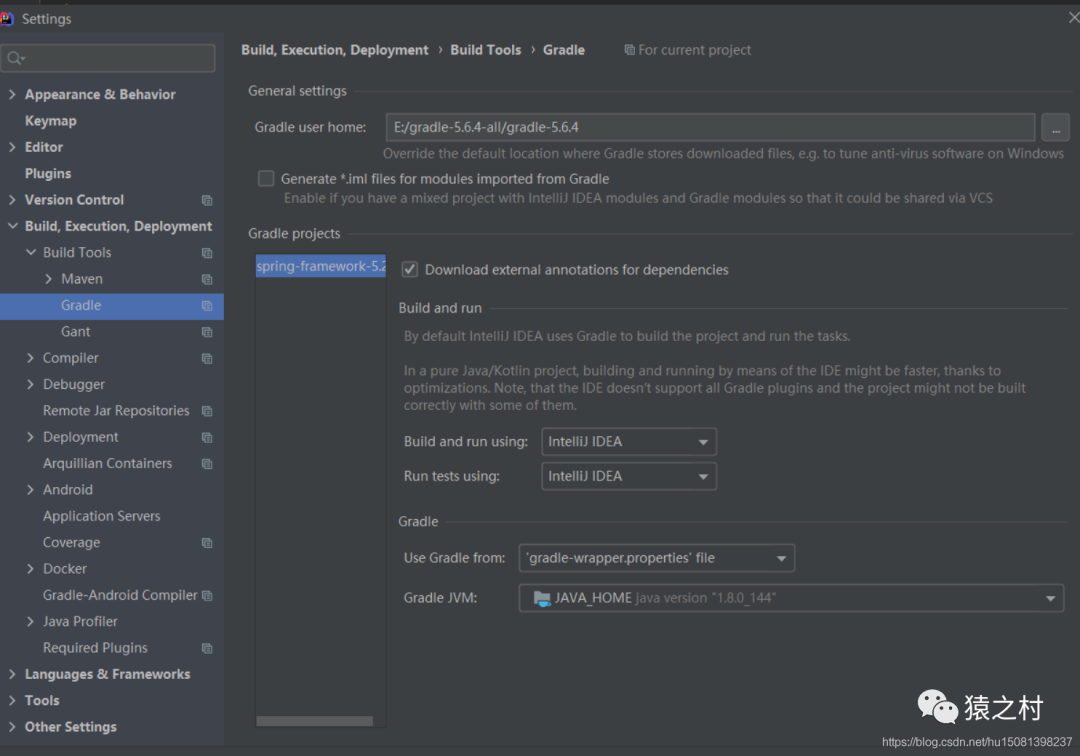Viewport: 1080px width, 756px height.
Task: Click into the settings search field
Action: pos(108,59)
